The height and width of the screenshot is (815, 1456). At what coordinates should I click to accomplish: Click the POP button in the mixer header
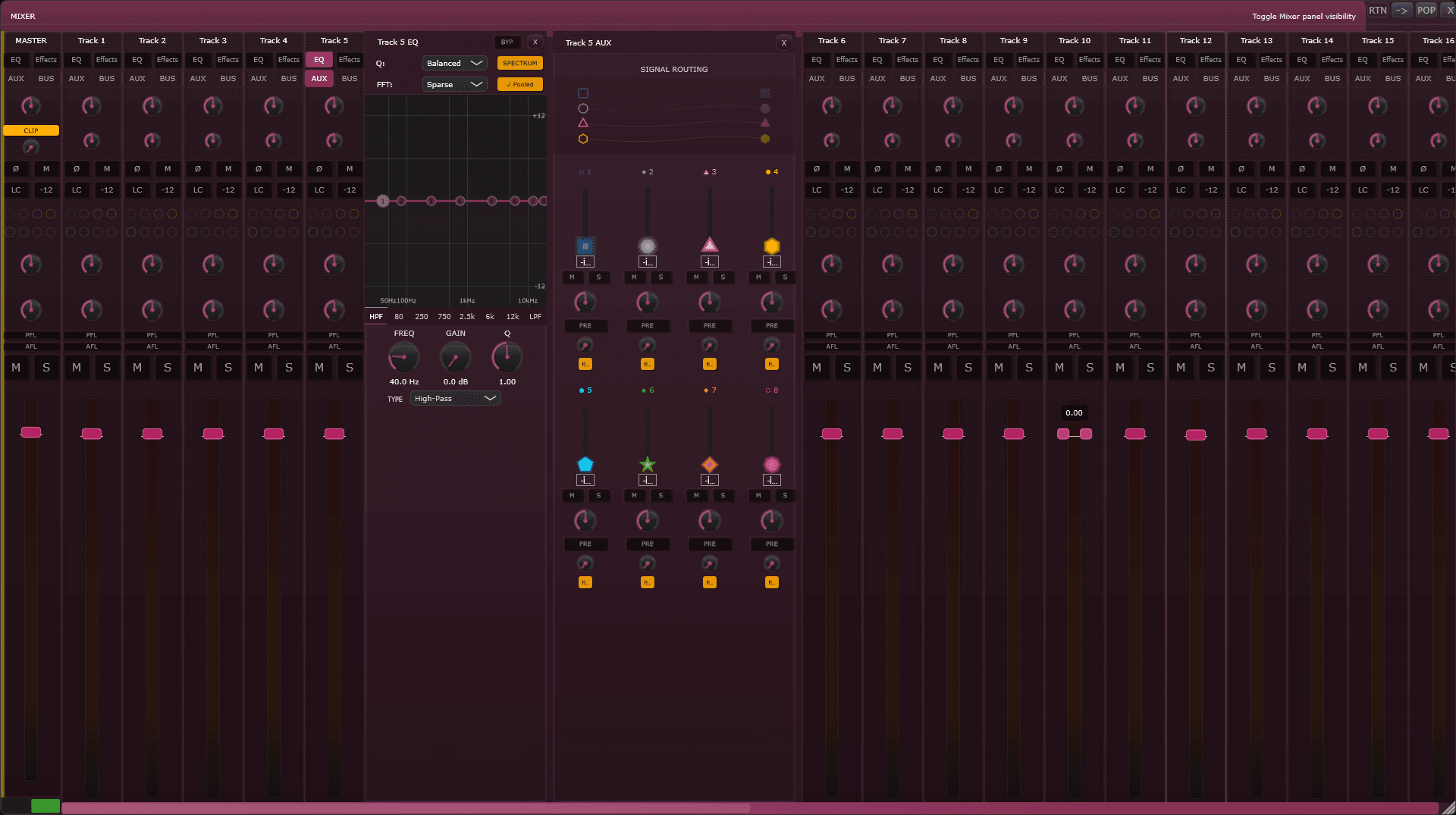[1426, 11]
